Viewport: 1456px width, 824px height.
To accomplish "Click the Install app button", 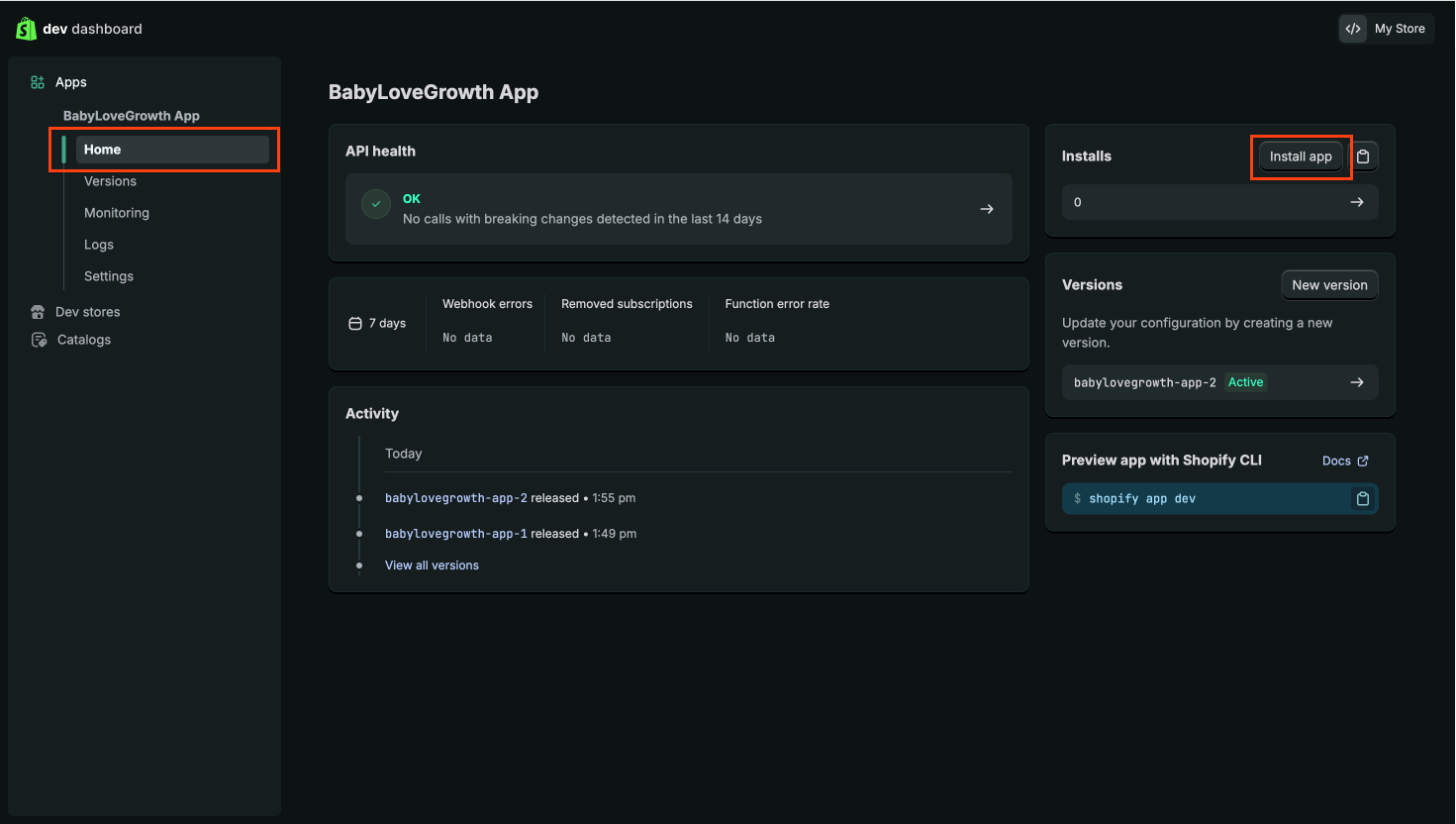I will (x=1301, y=156).
